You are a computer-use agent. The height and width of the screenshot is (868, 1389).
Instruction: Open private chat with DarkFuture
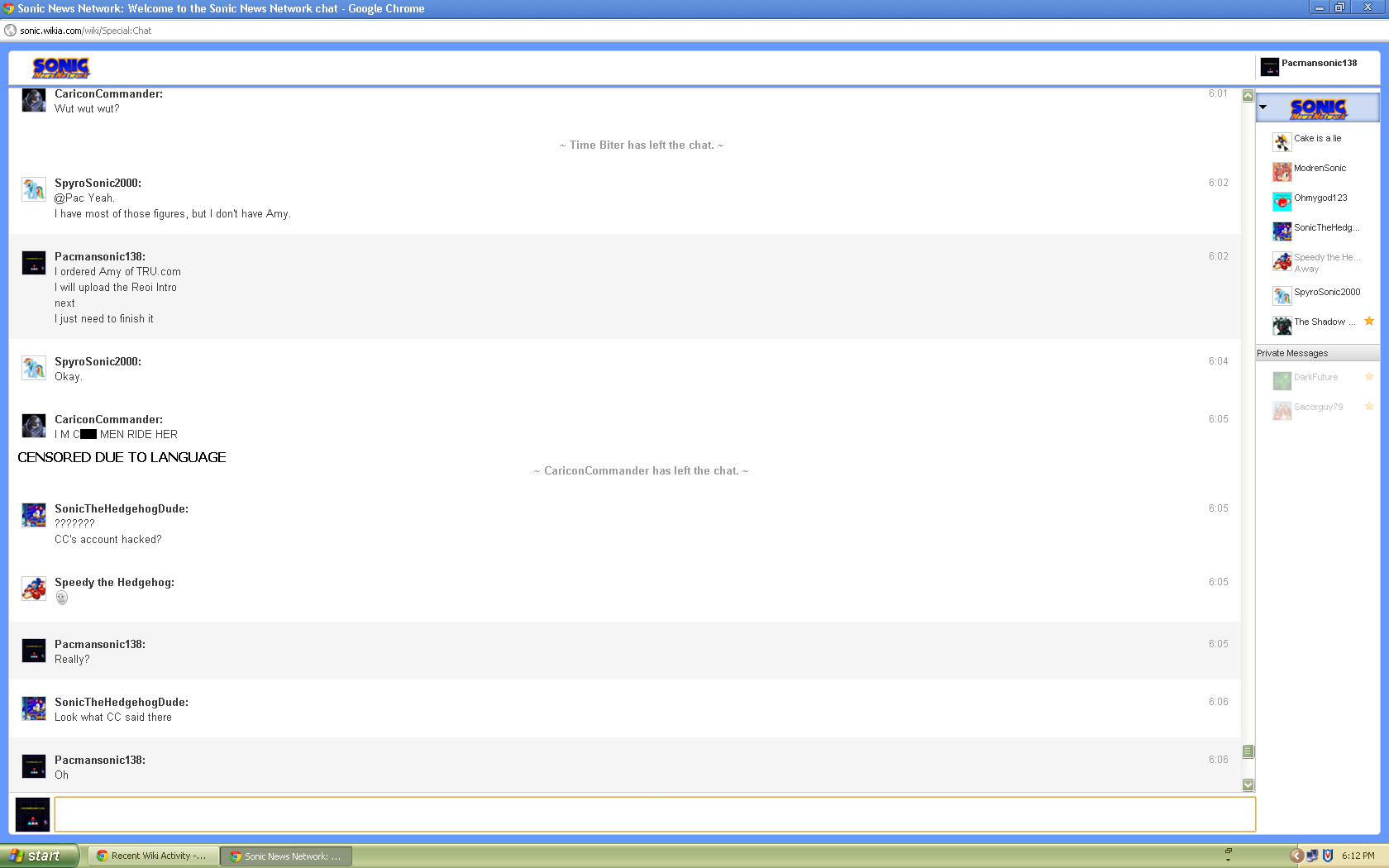1315,378
